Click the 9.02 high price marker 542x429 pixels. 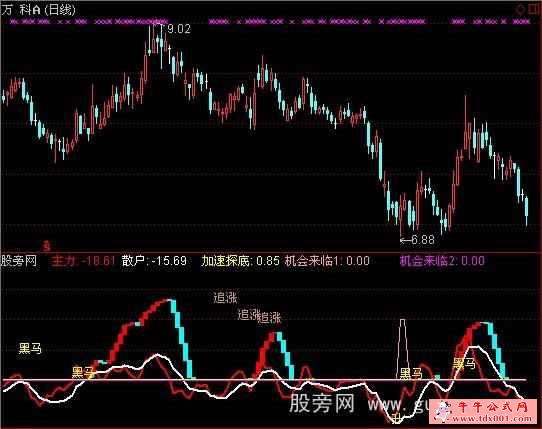179,29
